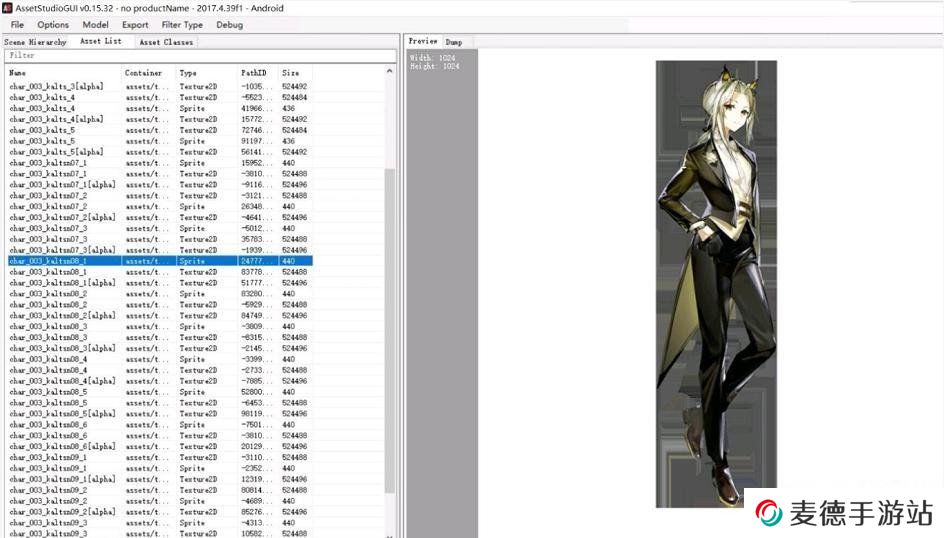This screenshot has width=944, height=538.
Task: Open the File menu
Action: coord(17,25)
